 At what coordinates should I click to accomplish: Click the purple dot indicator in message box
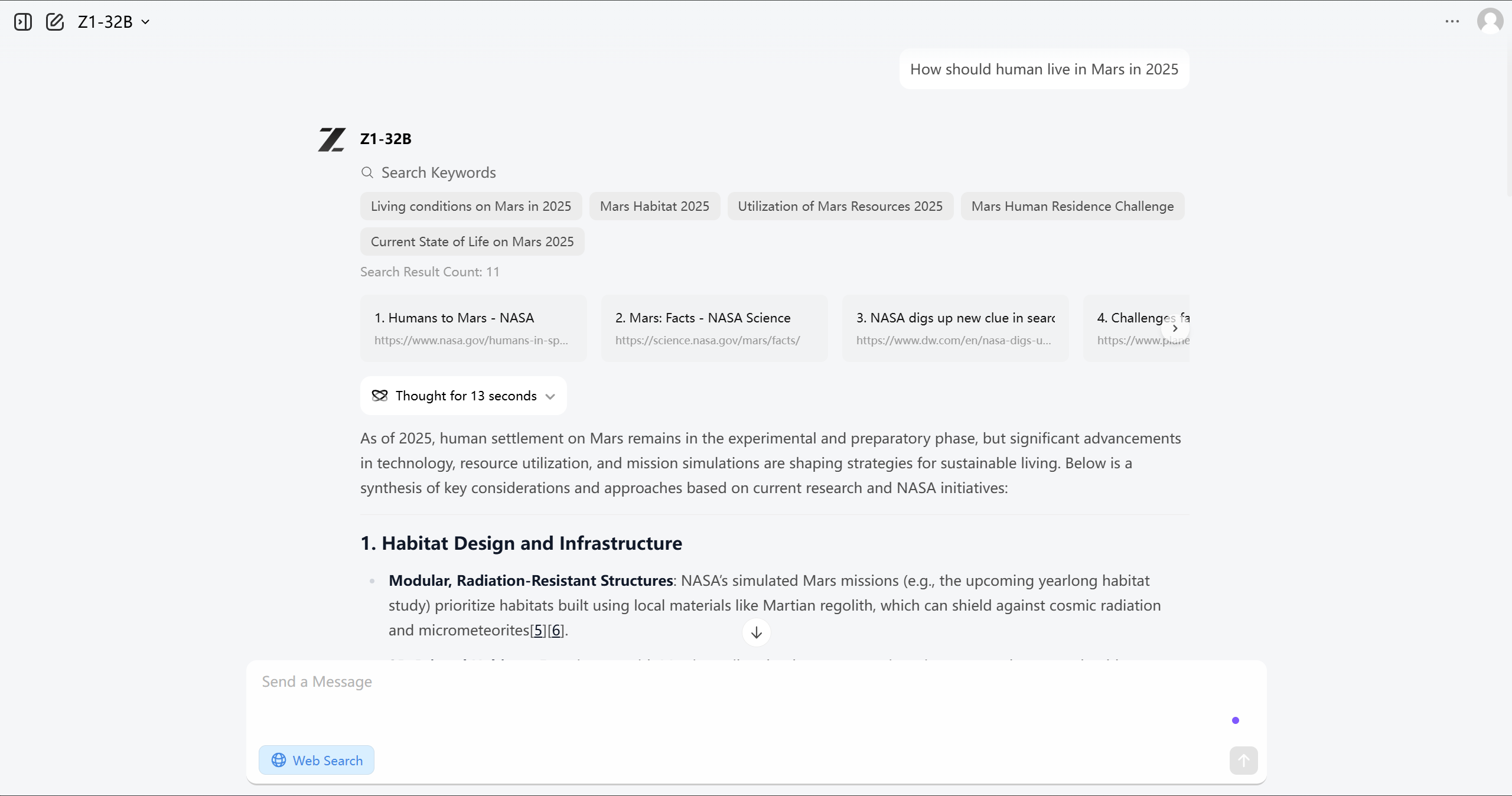click(1236, 720)
